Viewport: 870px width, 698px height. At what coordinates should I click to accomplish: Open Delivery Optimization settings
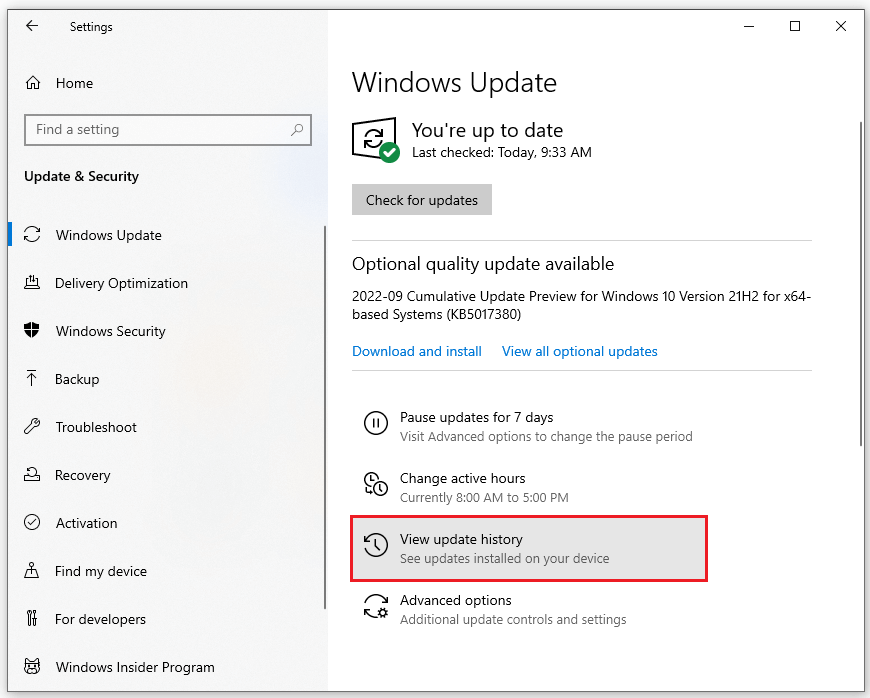[x=121, y=283]
